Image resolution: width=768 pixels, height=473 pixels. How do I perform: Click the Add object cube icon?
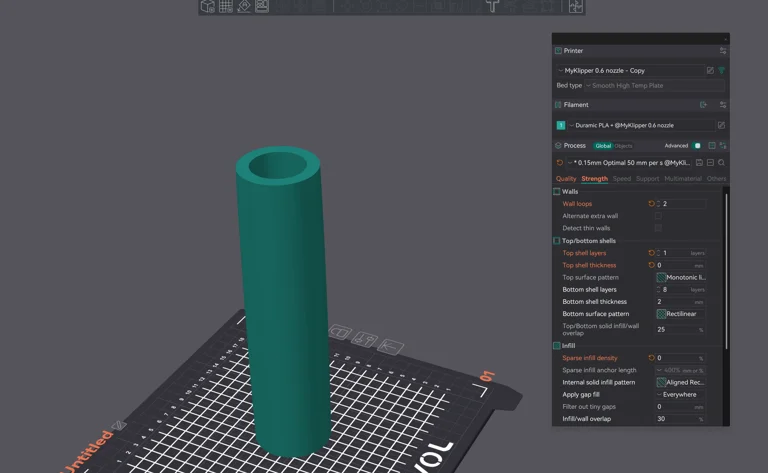coord(208,6)
